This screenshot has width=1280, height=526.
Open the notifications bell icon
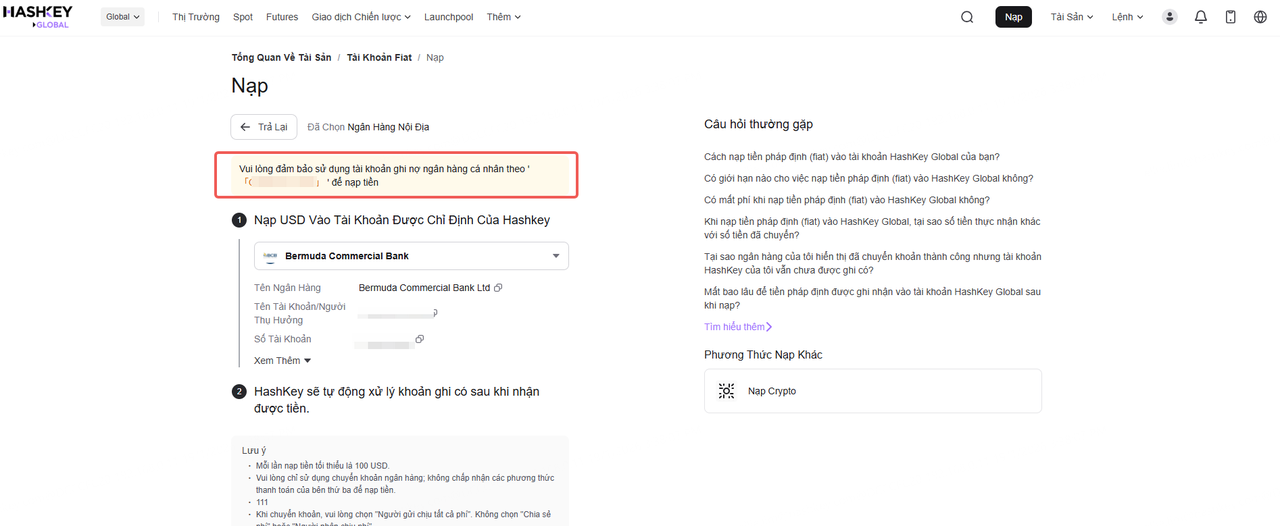click(1201, 17)
